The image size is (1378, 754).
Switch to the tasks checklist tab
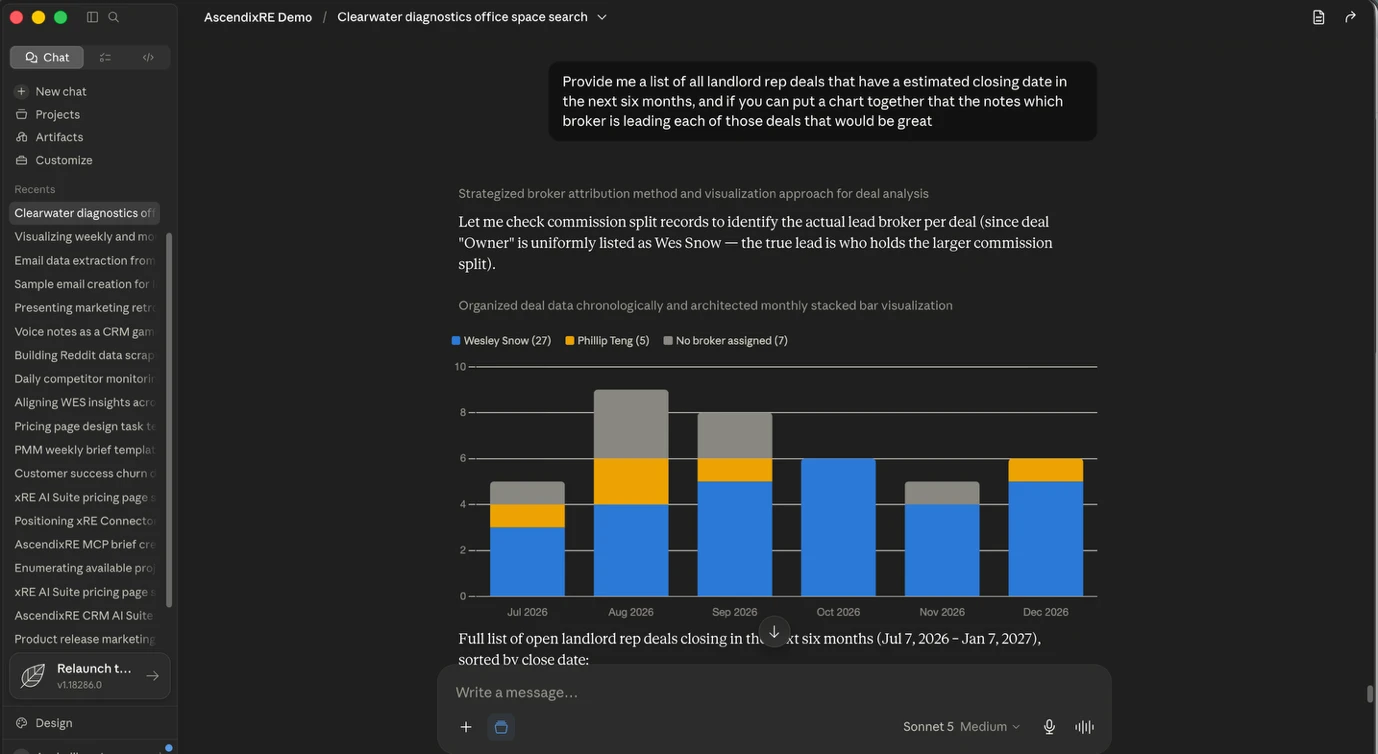point(105,57)
